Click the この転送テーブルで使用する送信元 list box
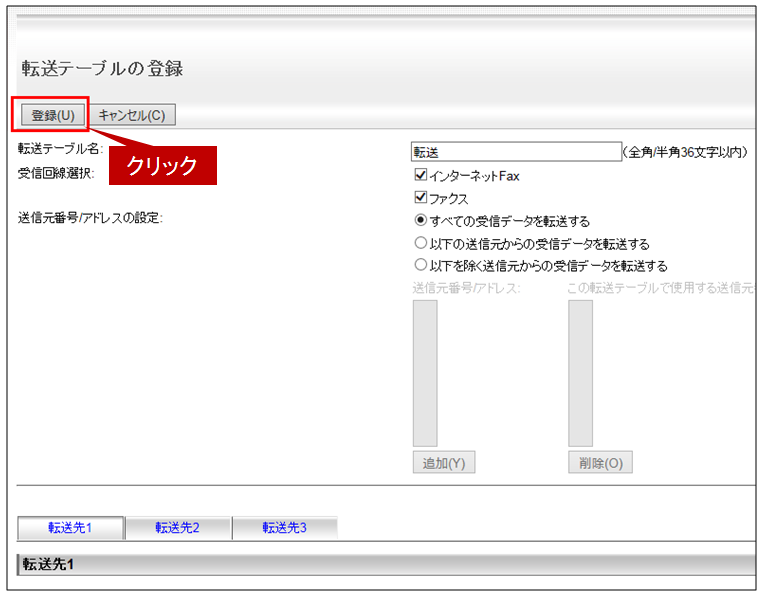This screenshot has height=598, width=765. 580,372
